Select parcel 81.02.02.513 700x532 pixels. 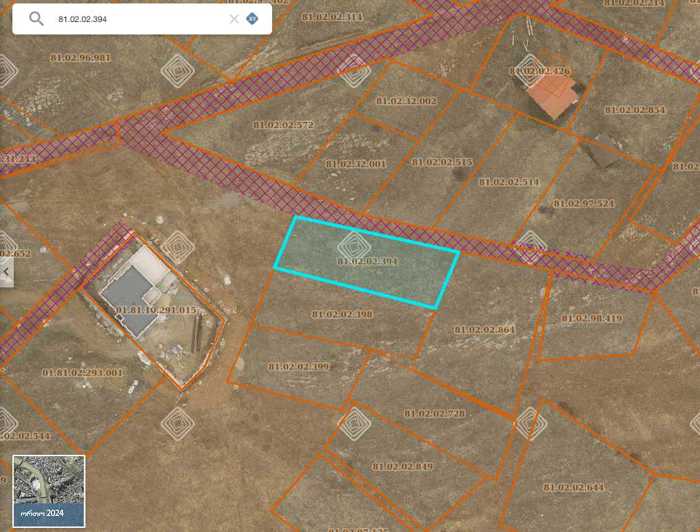click(441, 162)
